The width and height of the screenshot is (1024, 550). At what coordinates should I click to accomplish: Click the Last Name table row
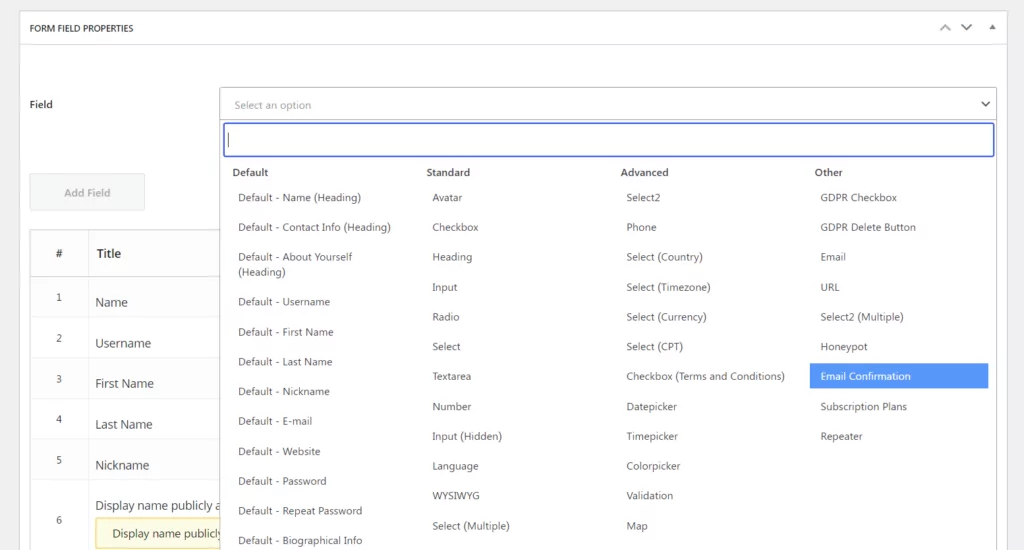tap(125, 419)
